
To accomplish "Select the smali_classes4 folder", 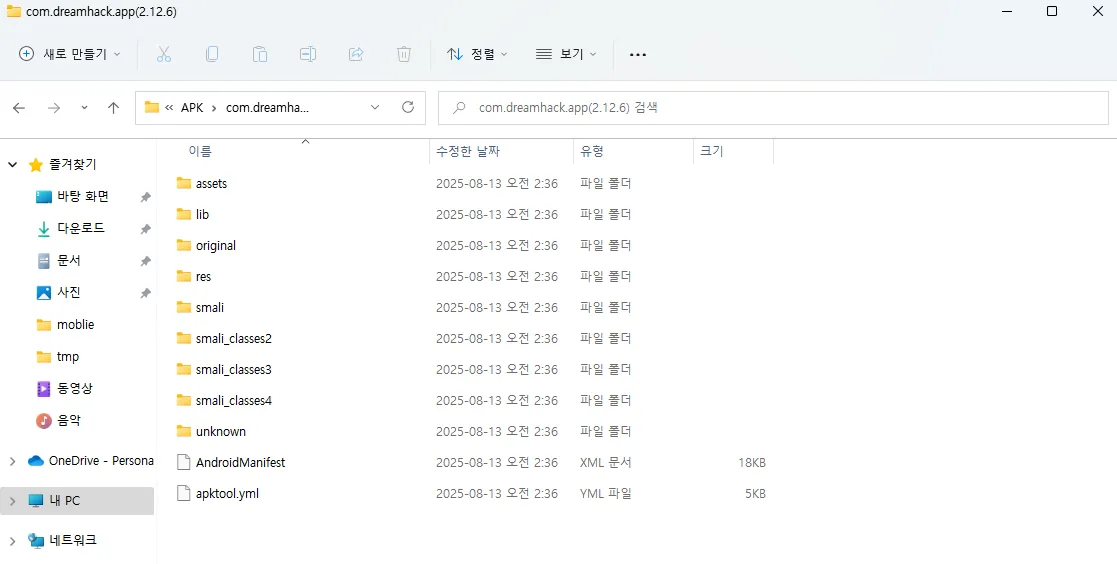I will point(234,400).
